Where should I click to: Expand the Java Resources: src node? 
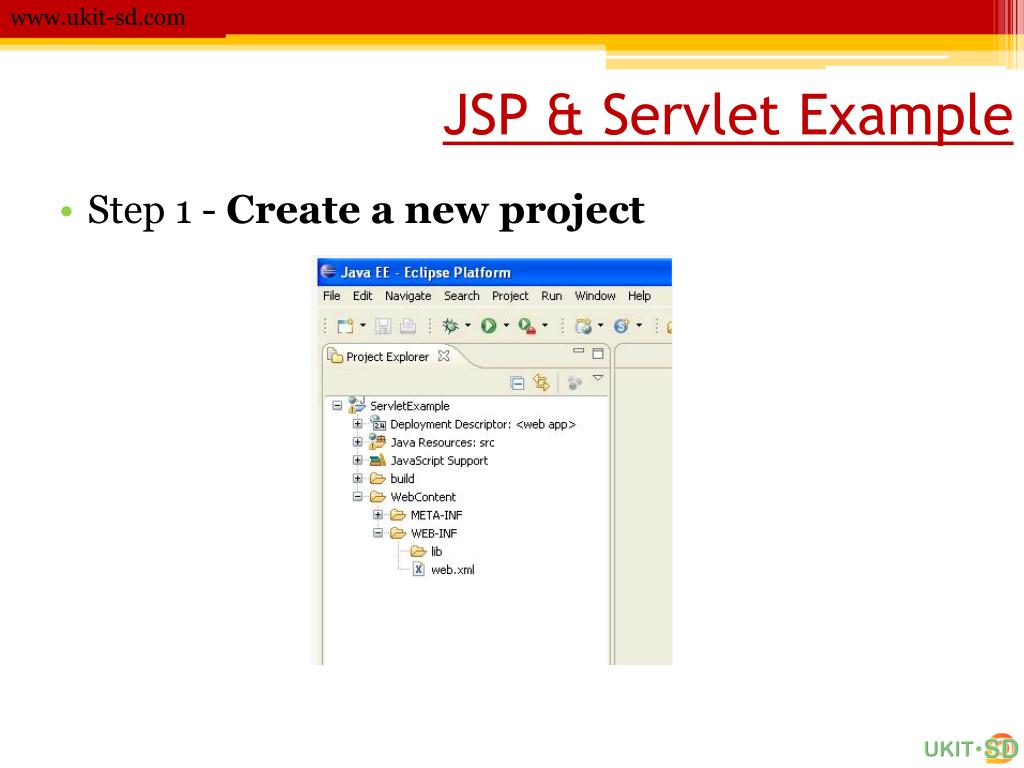pos(357,442)
